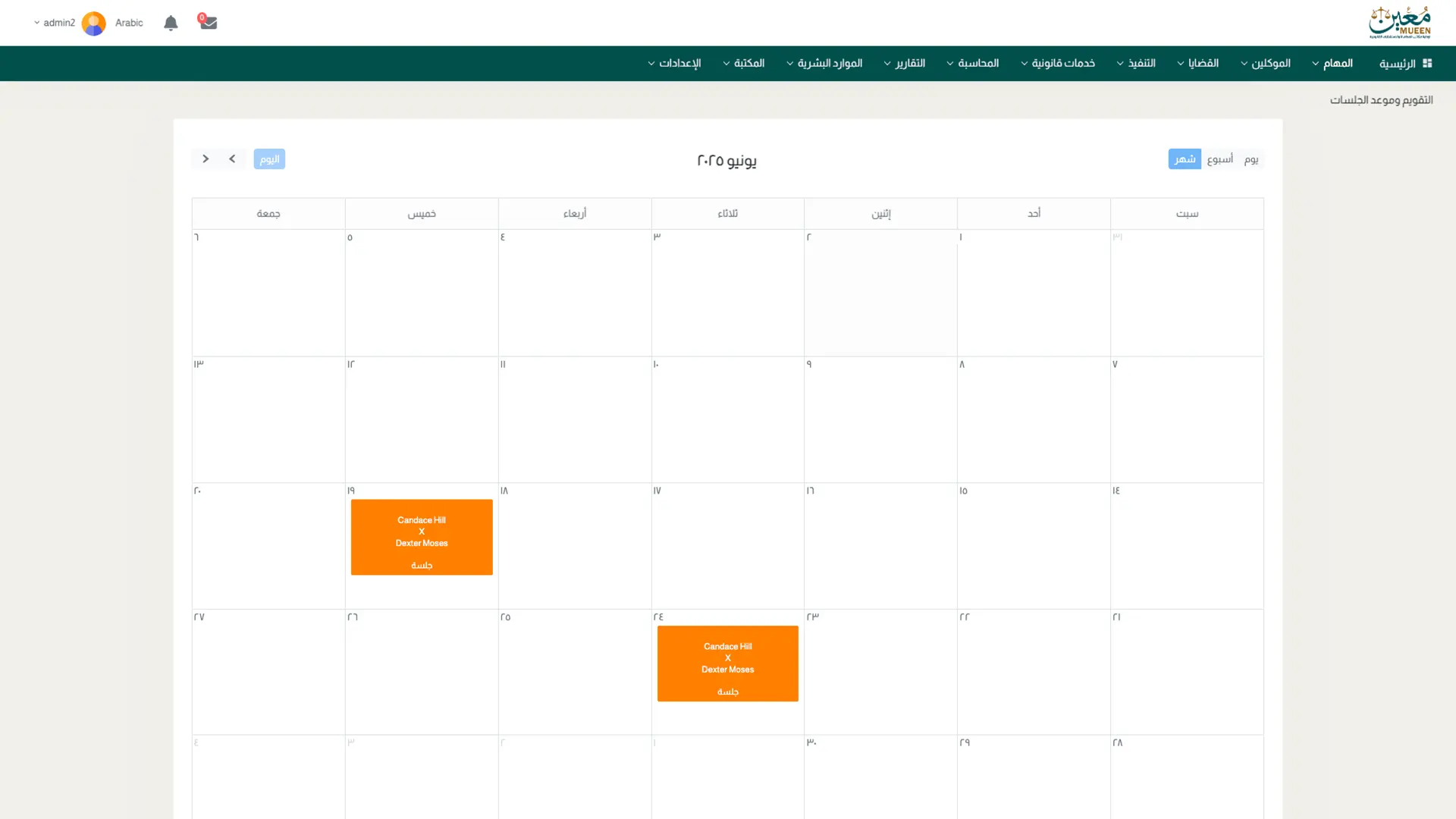This screenshot has height=819, width=1456.
Task: Click the dashboard grid icon beside الرئيسية
Action: [x=1427, y=63]
